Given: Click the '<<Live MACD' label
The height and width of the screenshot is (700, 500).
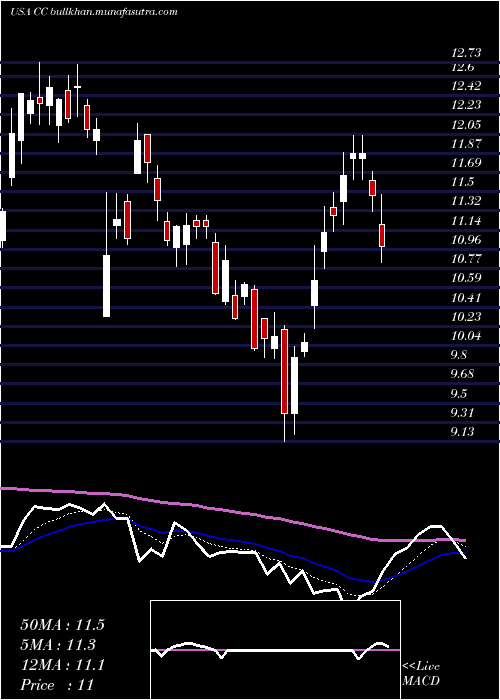Looking at the screenshot, I should [x=421, y=674].
